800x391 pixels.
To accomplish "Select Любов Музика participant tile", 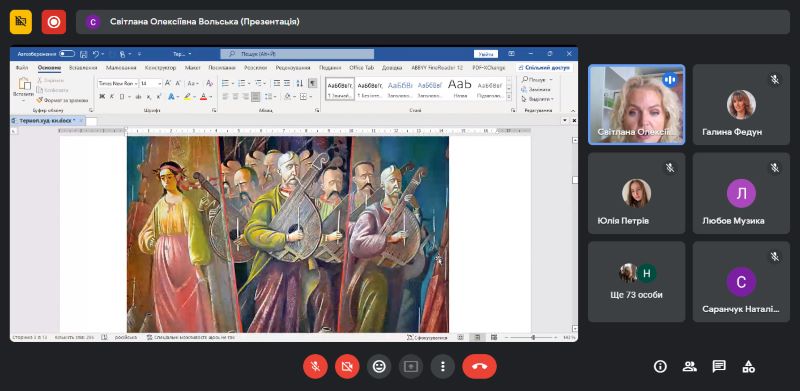I will click(x=741, y=193).
